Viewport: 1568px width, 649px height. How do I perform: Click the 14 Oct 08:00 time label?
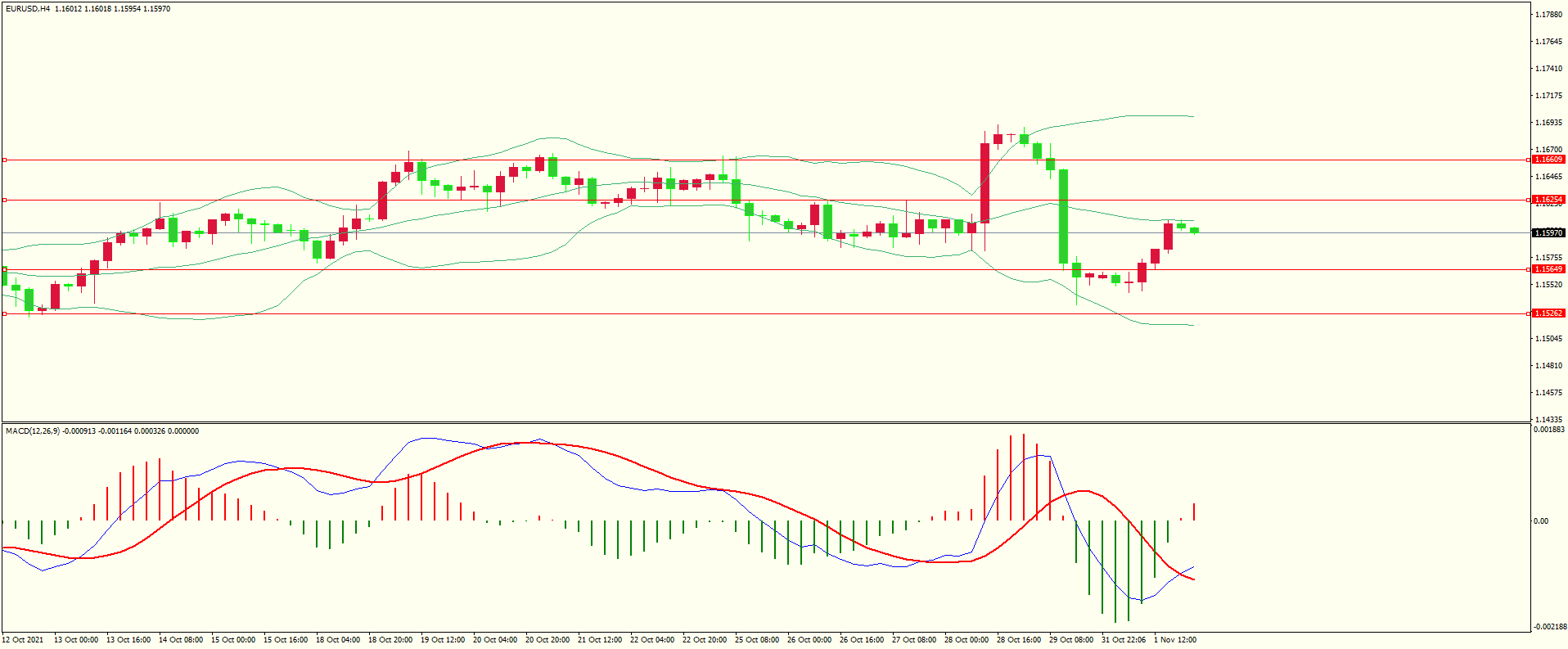pos(181,640)
